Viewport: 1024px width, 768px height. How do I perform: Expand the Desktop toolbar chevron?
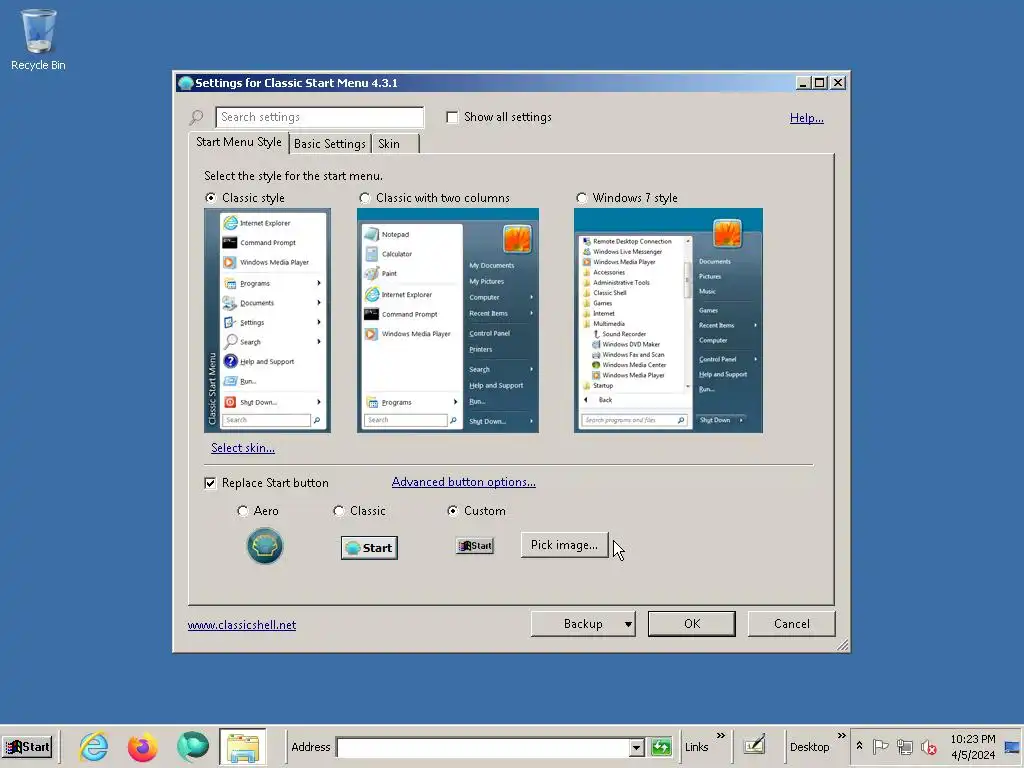[841, 736]
